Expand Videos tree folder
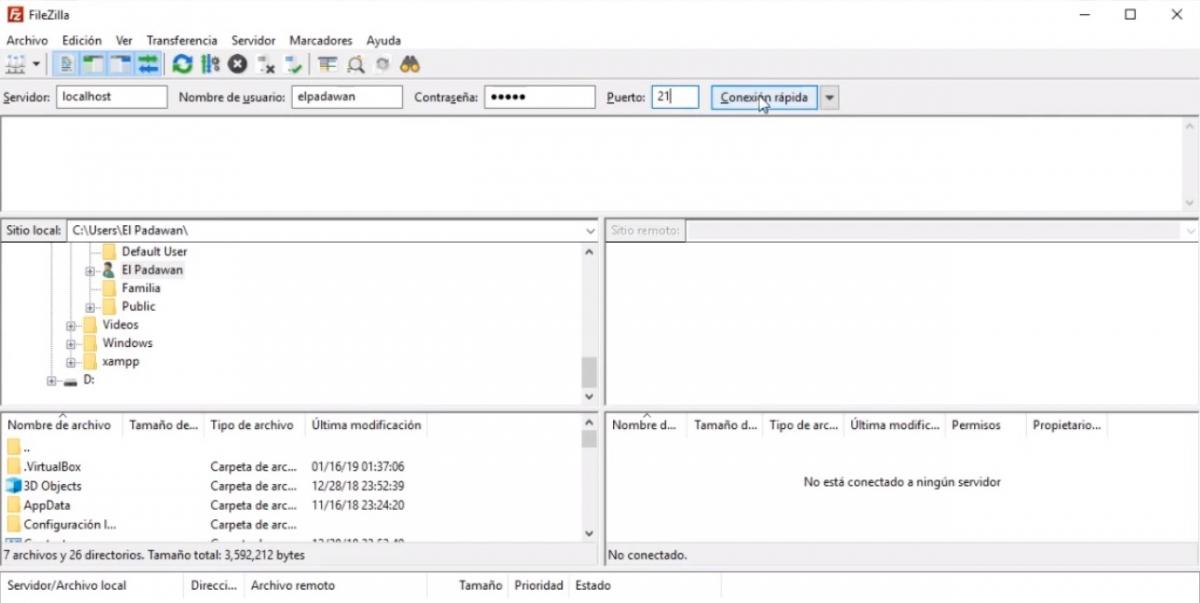The height and width of the screenshot is (603, 1200). click(71, 325)
